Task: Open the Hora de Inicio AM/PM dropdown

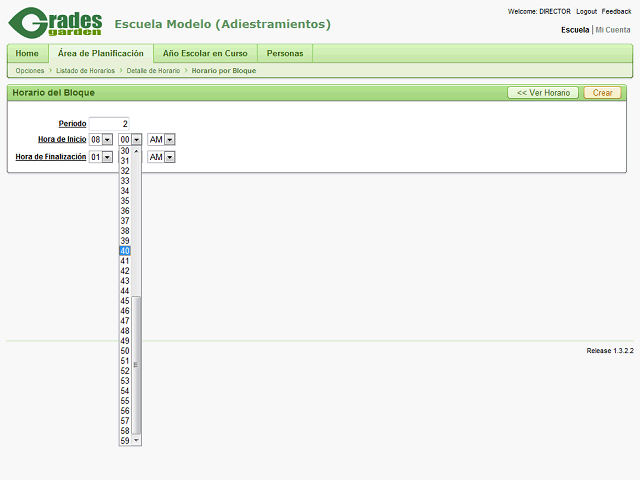Action: tap(161, 140)
